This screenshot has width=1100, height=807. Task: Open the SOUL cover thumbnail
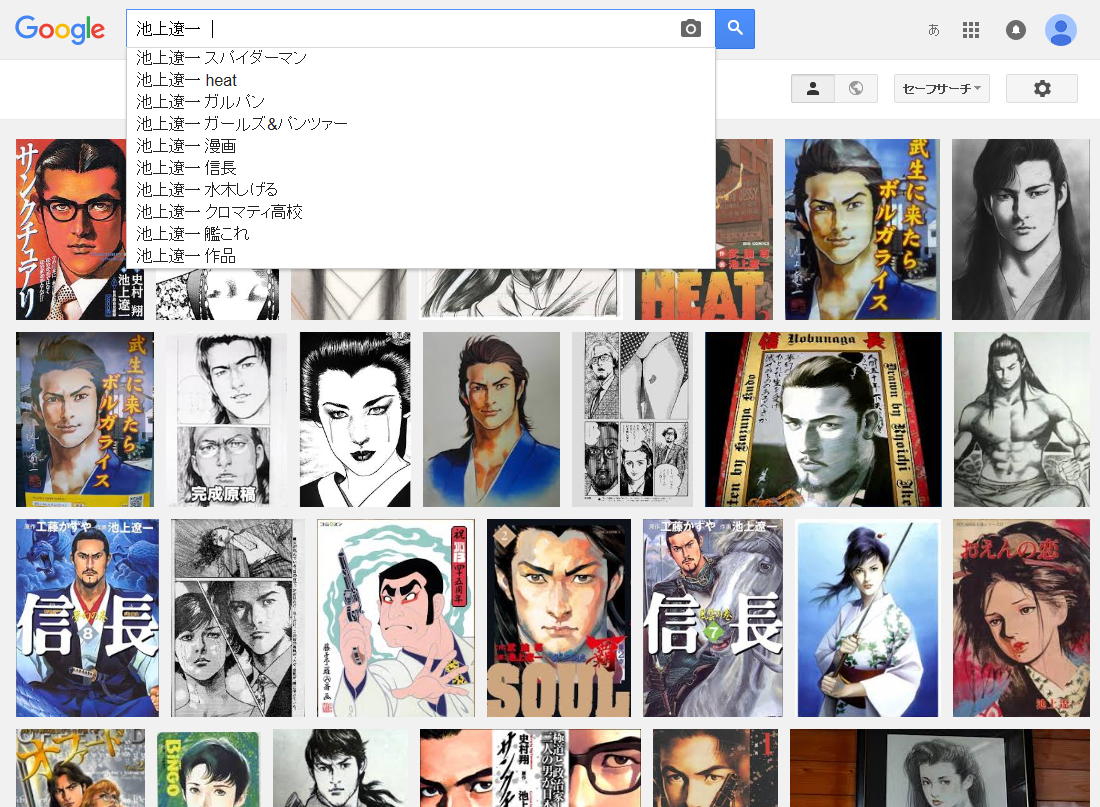click(x=558, y=618)
